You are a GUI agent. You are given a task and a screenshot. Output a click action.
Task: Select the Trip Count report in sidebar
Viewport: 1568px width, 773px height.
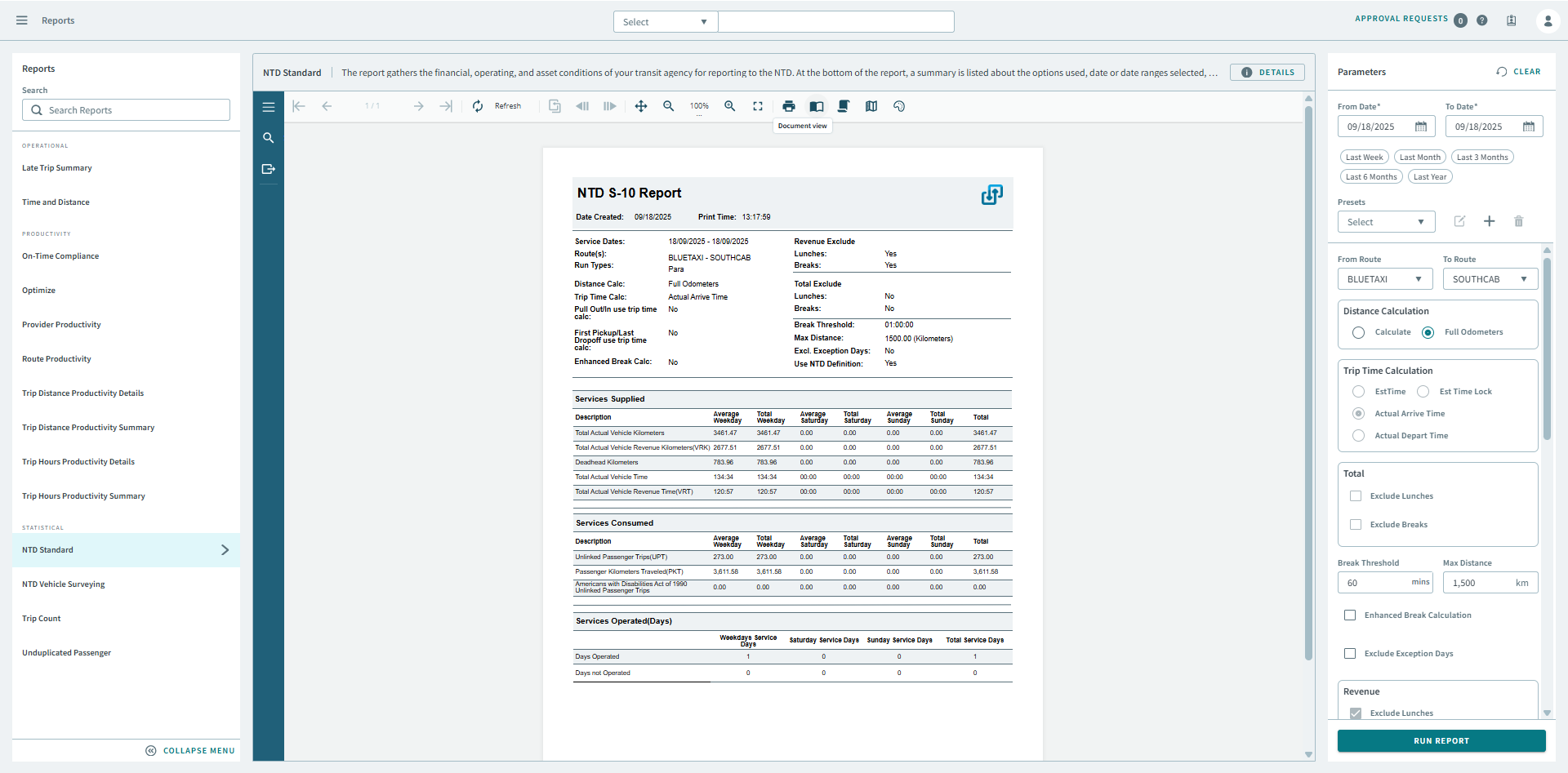point(42,618)
